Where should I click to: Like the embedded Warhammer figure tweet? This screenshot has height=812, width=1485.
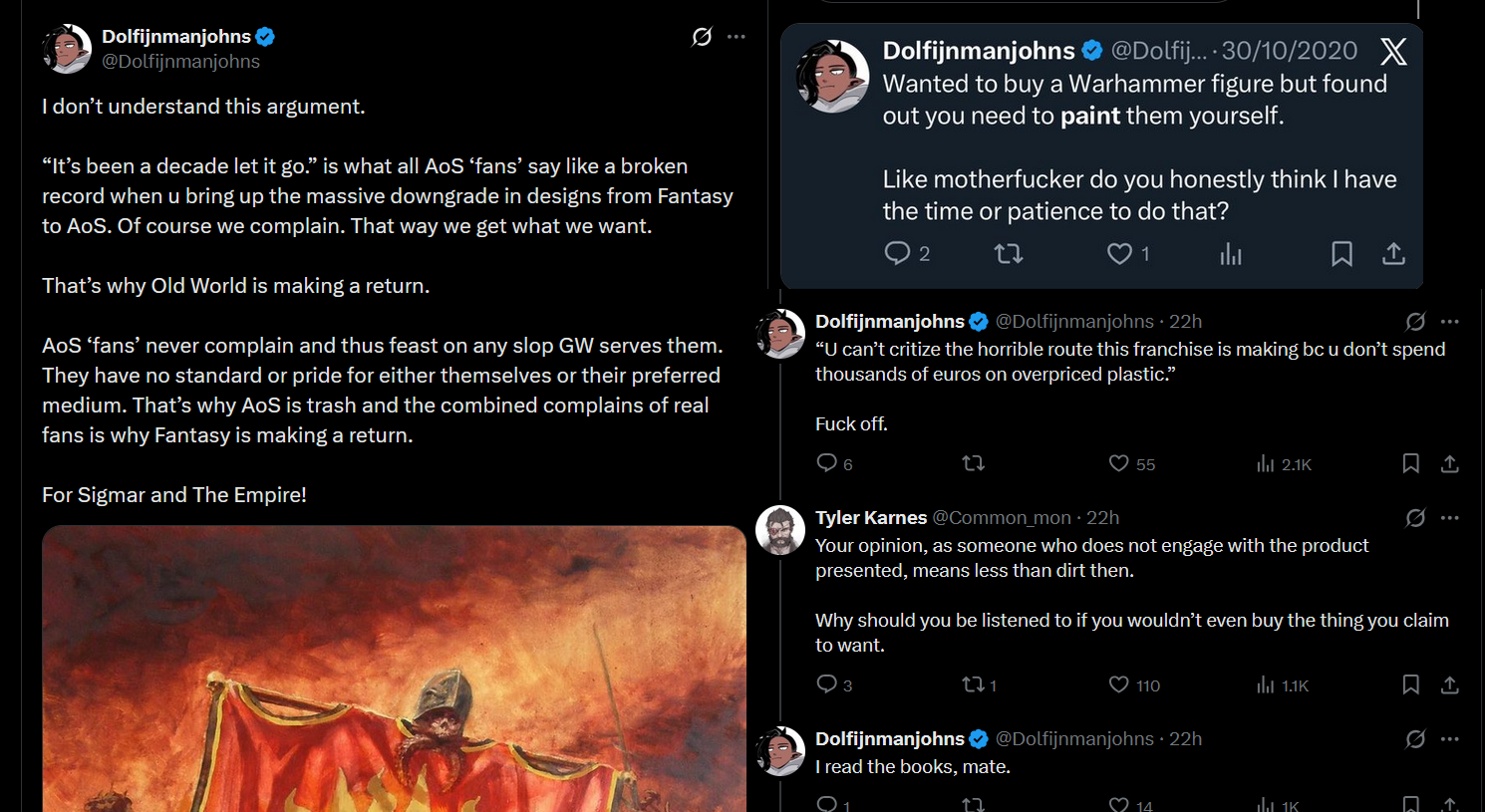[x=1119, y=254]
